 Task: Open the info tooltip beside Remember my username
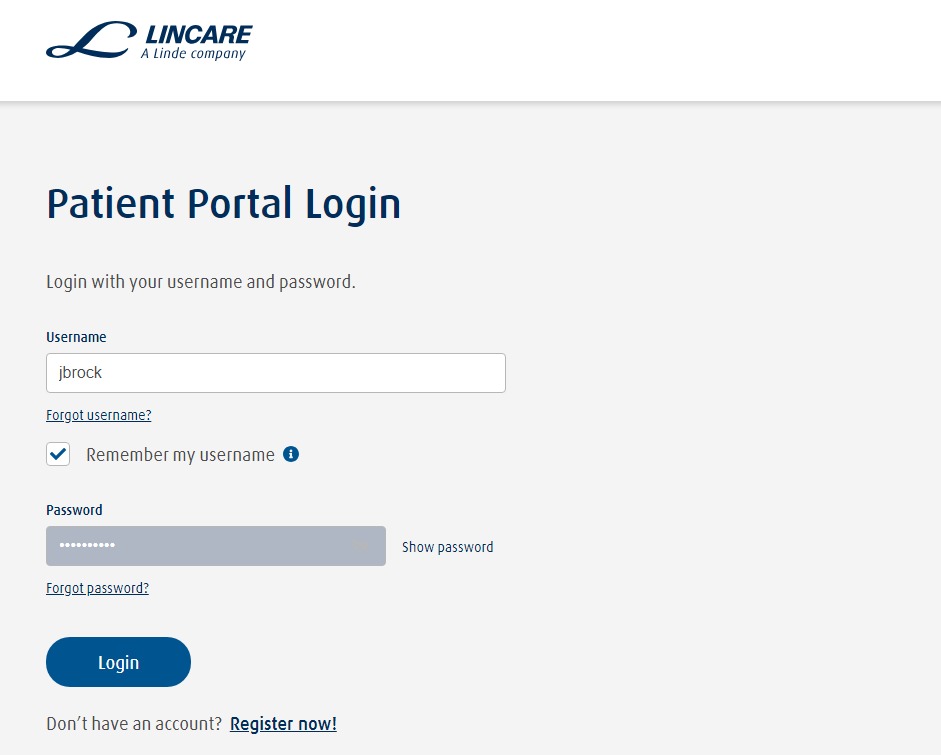(x=291, y=454)
